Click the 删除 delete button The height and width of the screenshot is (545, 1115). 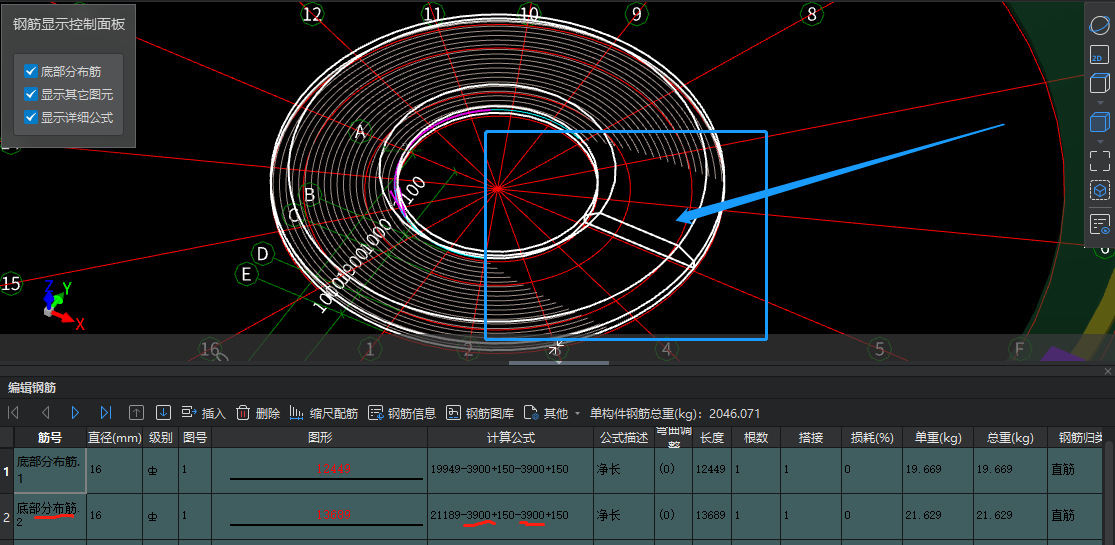coord(257,413)
